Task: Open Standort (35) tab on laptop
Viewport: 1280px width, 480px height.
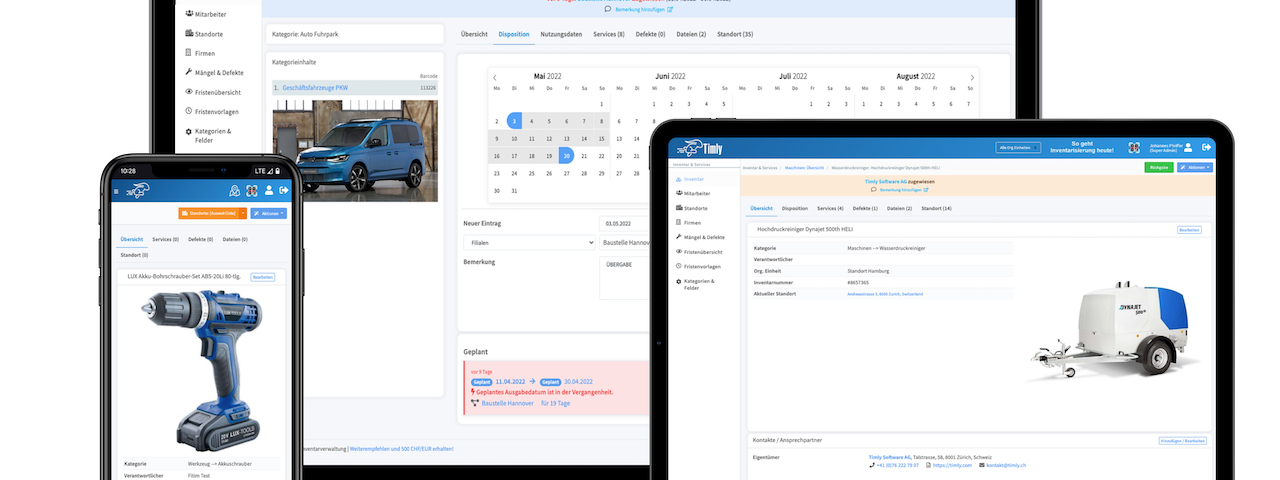Action: 735,34
